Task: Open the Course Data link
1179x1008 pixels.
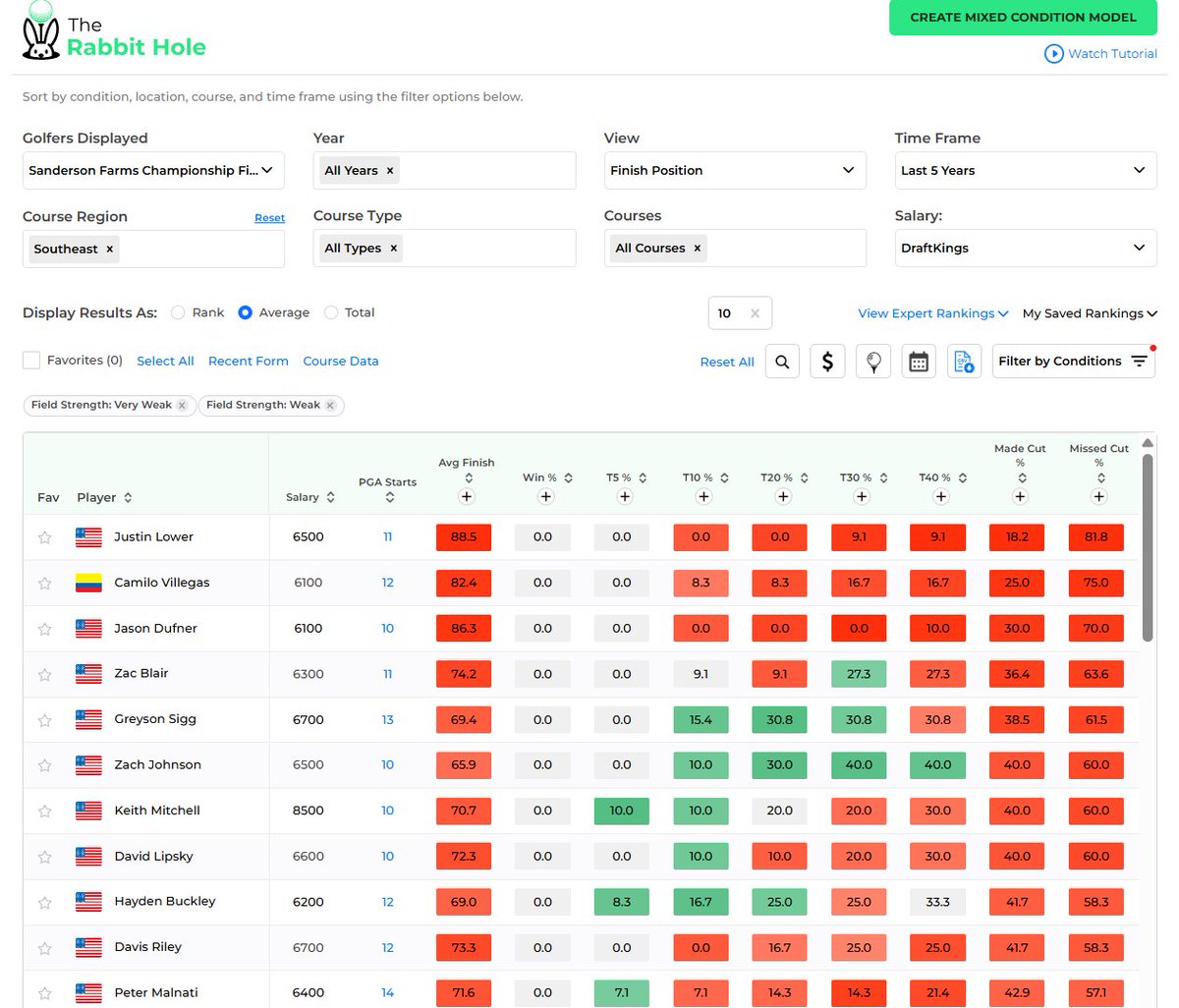Action: (x=341, y=362)
